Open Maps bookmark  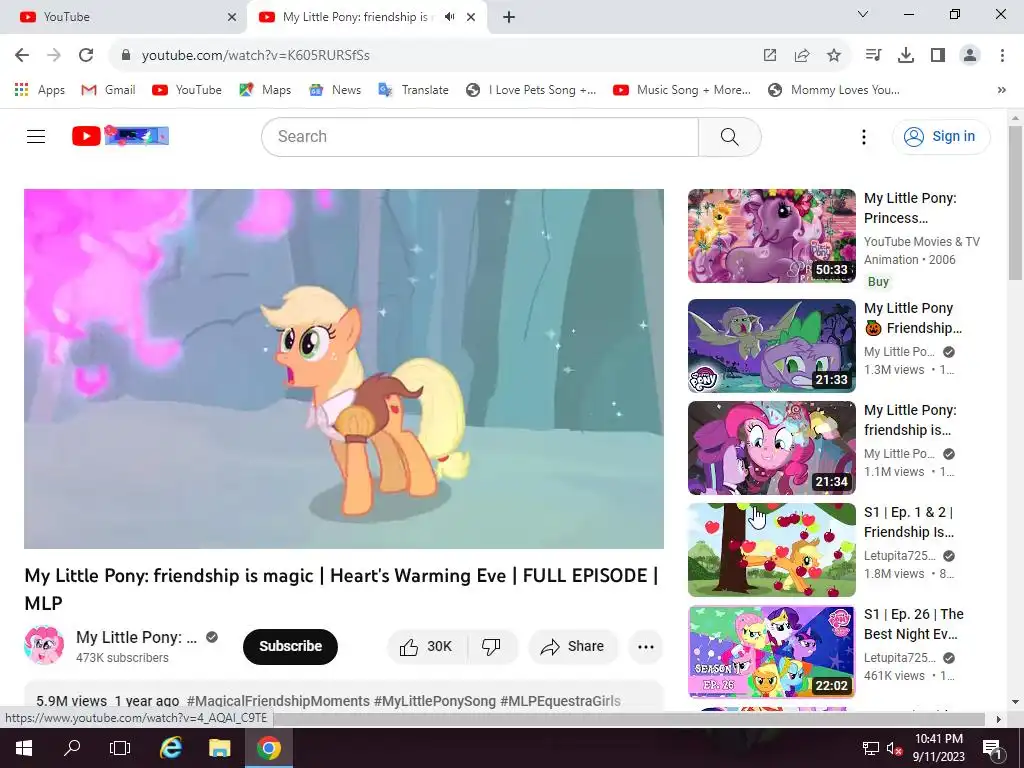click(265, 90)
